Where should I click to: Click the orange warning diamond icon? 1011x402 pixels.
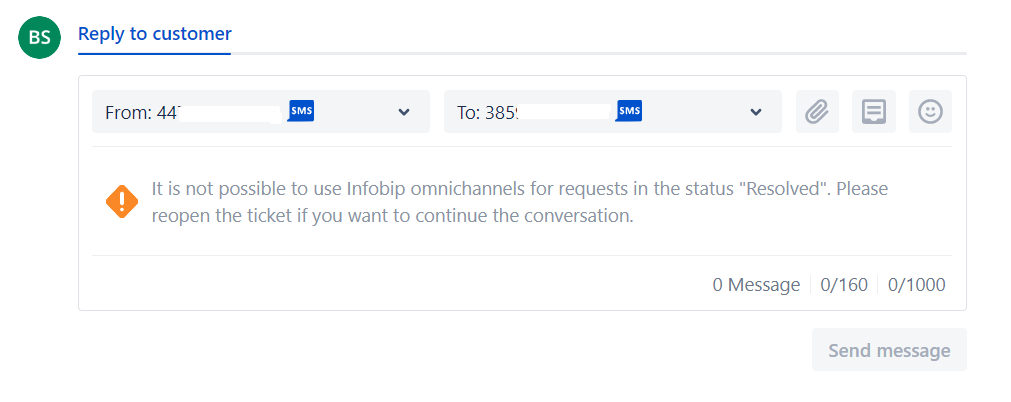[122, 201]
